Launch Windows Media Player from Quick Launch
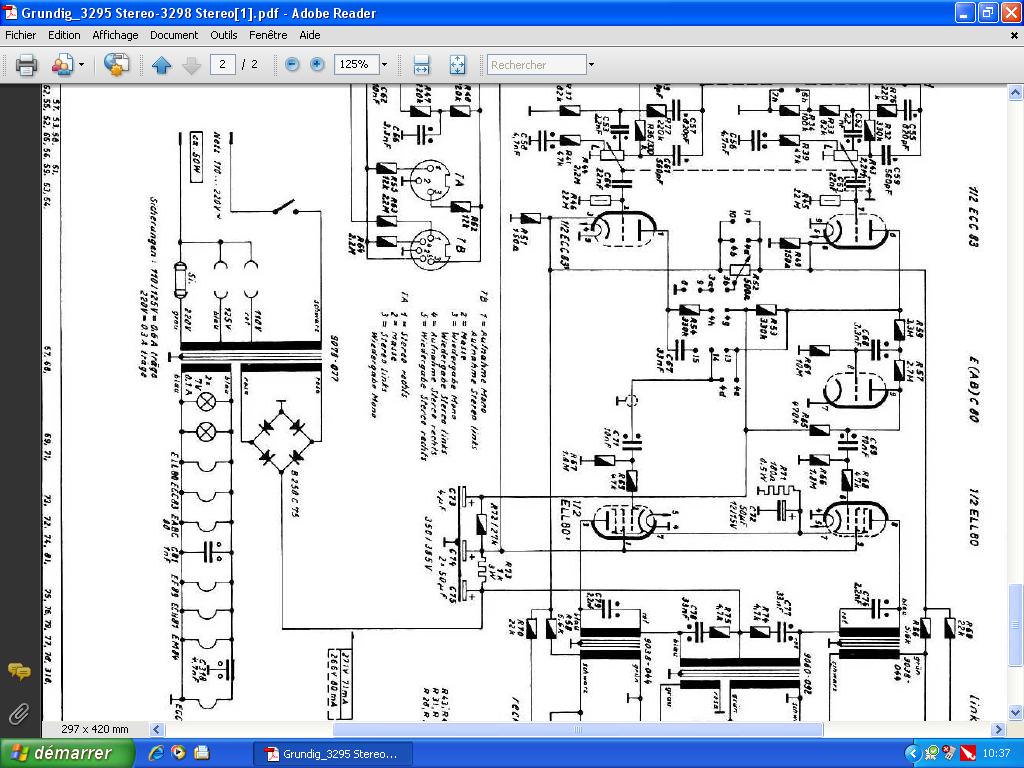Image resolution: width=1024 pixels, height=768 pixels. point(178,753)
